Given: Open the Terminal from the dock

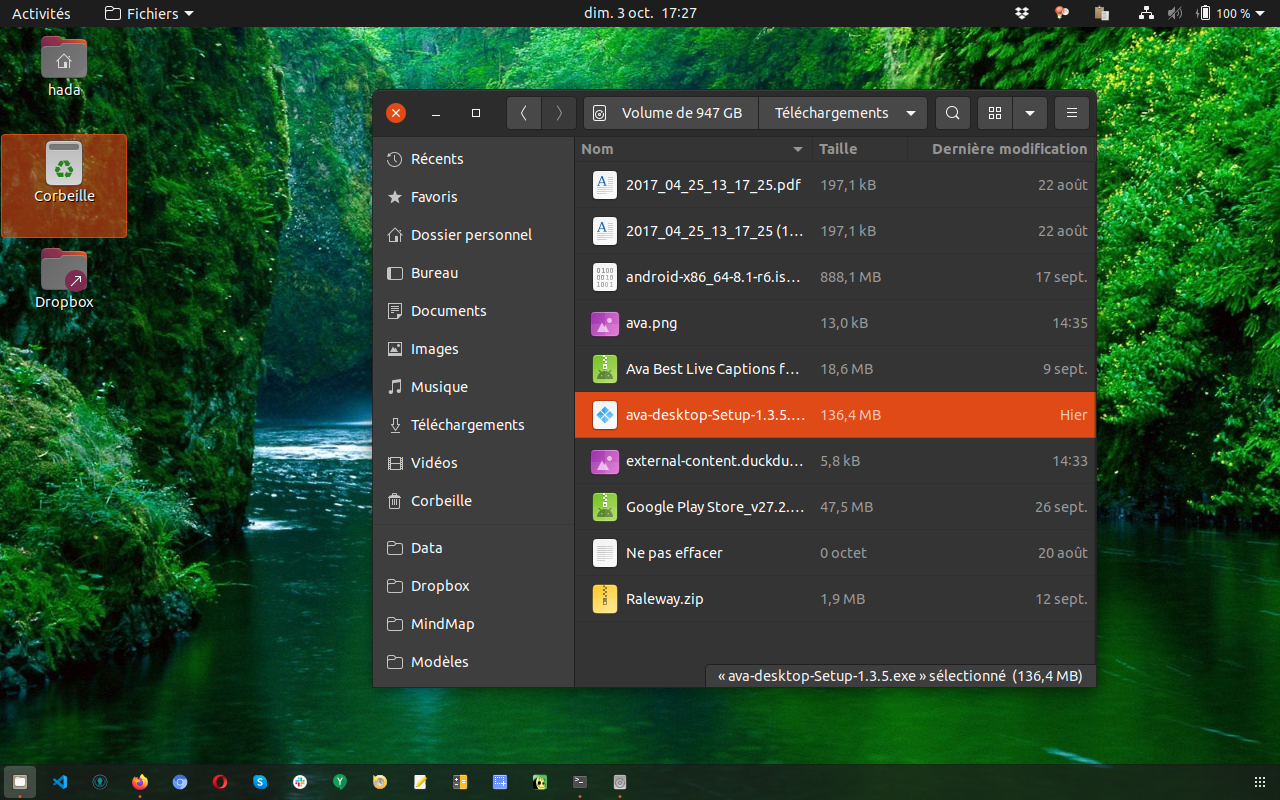Looking at the screenshot, I should click(580, 782).
